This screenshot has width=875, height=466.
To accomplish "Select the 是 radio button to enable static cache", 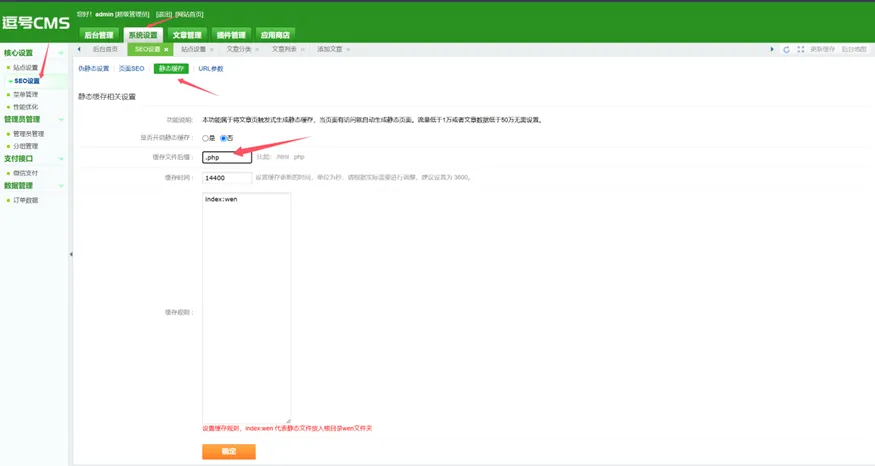I will pyautogui.click(x=206, y=138).
